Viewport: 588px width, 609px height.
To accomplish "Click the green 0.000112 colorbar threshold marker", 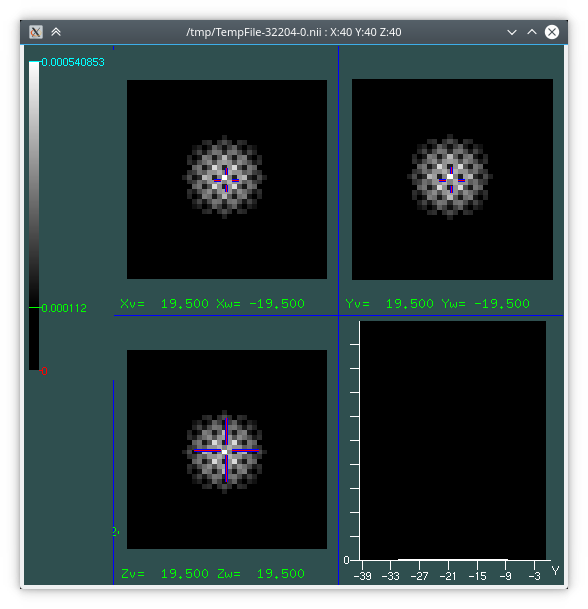I will click(x=64, y=308).
